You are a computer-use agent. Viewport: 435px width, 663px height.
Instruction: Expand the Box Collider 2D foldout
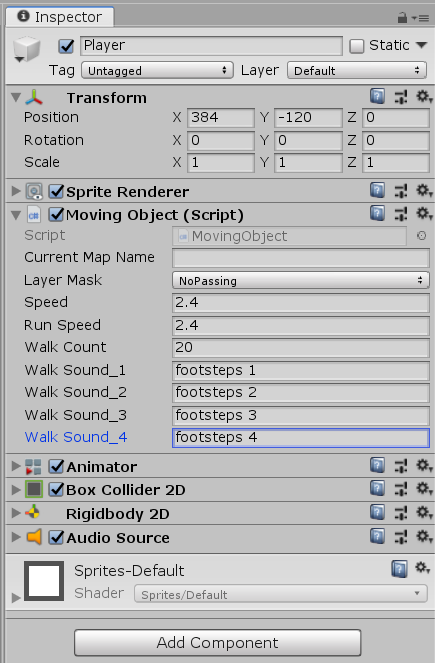coord(16,490)
